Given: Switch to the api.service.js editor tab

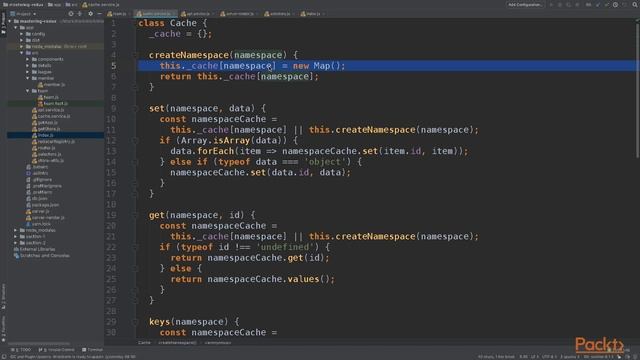Looking at the screenshot, I should point(198,14).
